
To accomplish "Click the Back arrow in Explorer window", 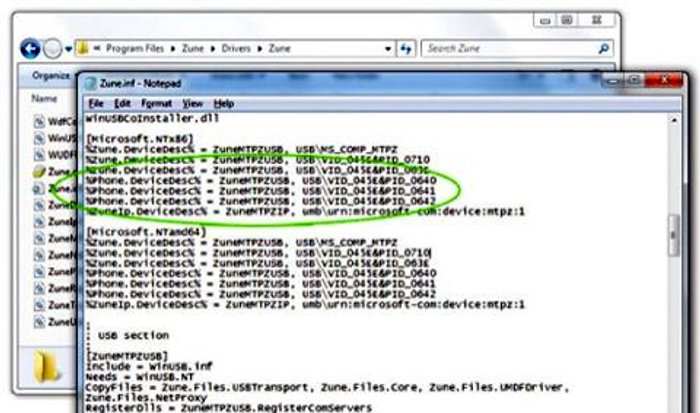I will pyautogui.click(x=30, y=48).
